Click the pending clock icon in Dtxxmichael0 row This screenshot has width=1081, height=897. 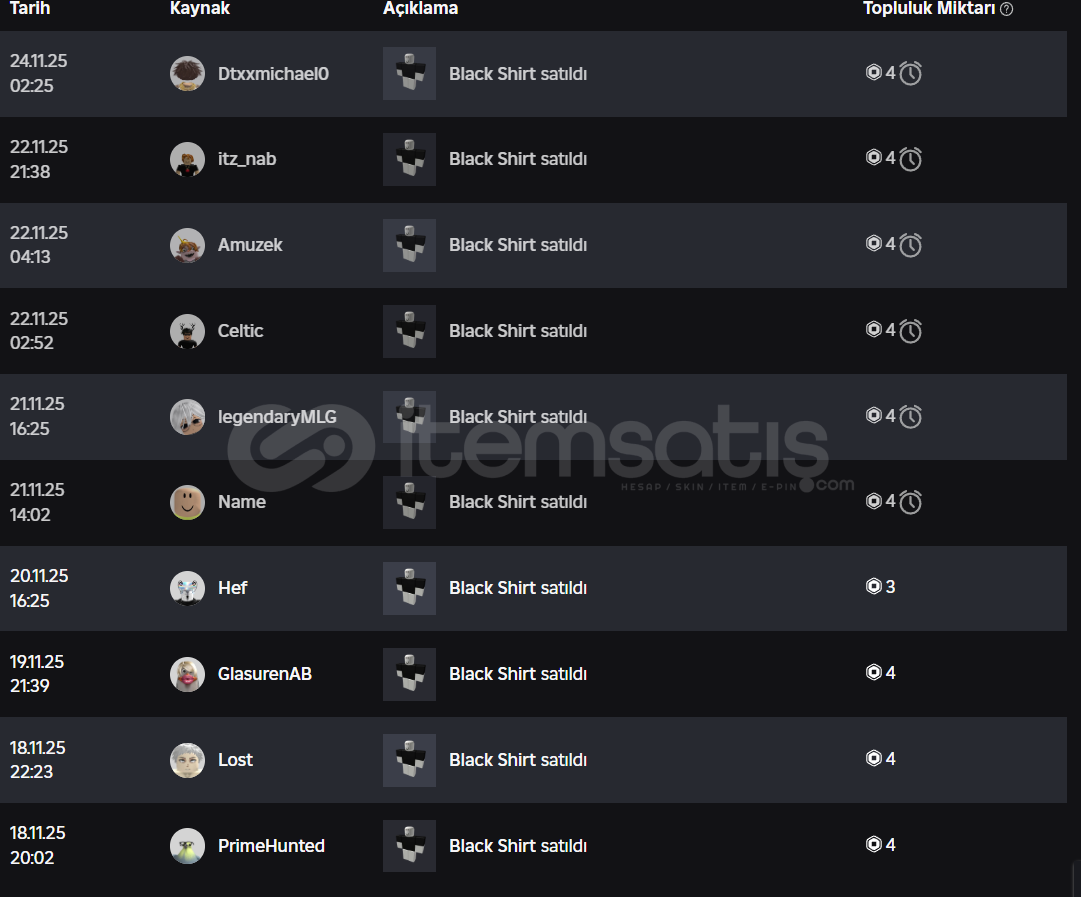[910, 73]
